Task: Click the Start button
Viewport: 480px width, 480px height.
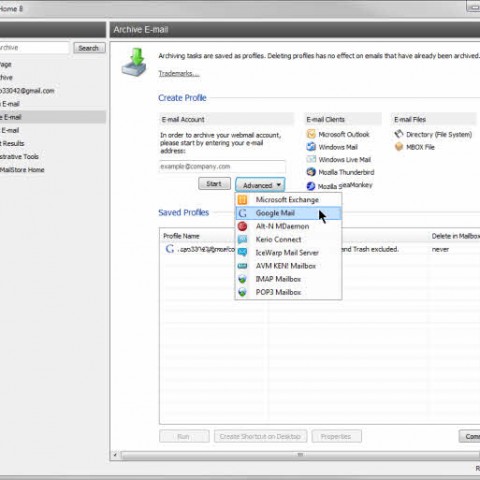Action: 214,184
